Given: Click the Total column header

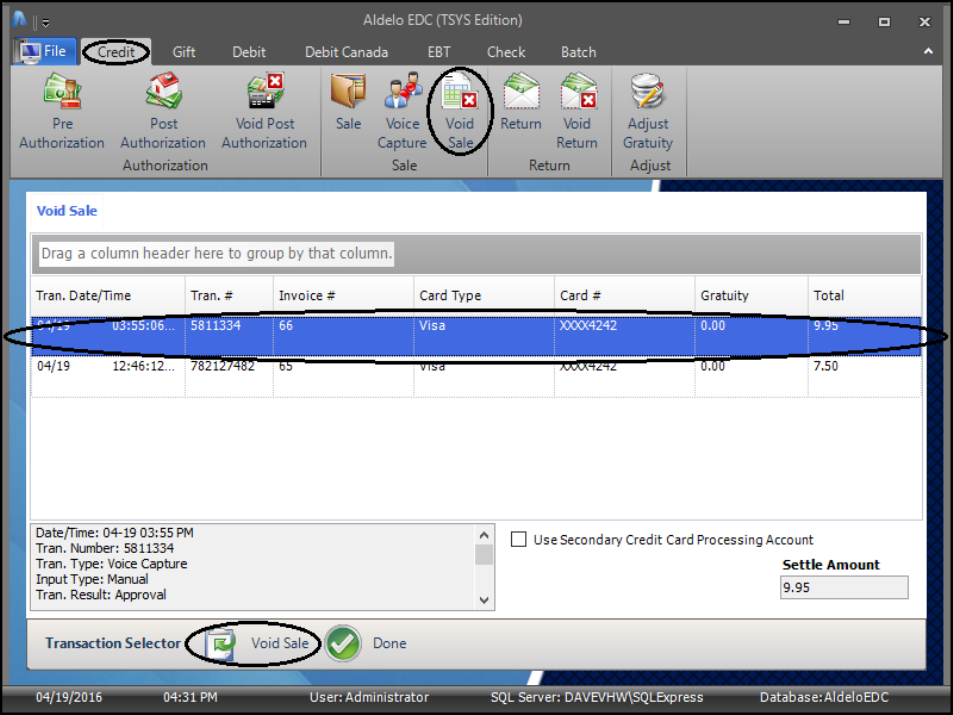Looking at the screenshot, I should coord(865,295).
